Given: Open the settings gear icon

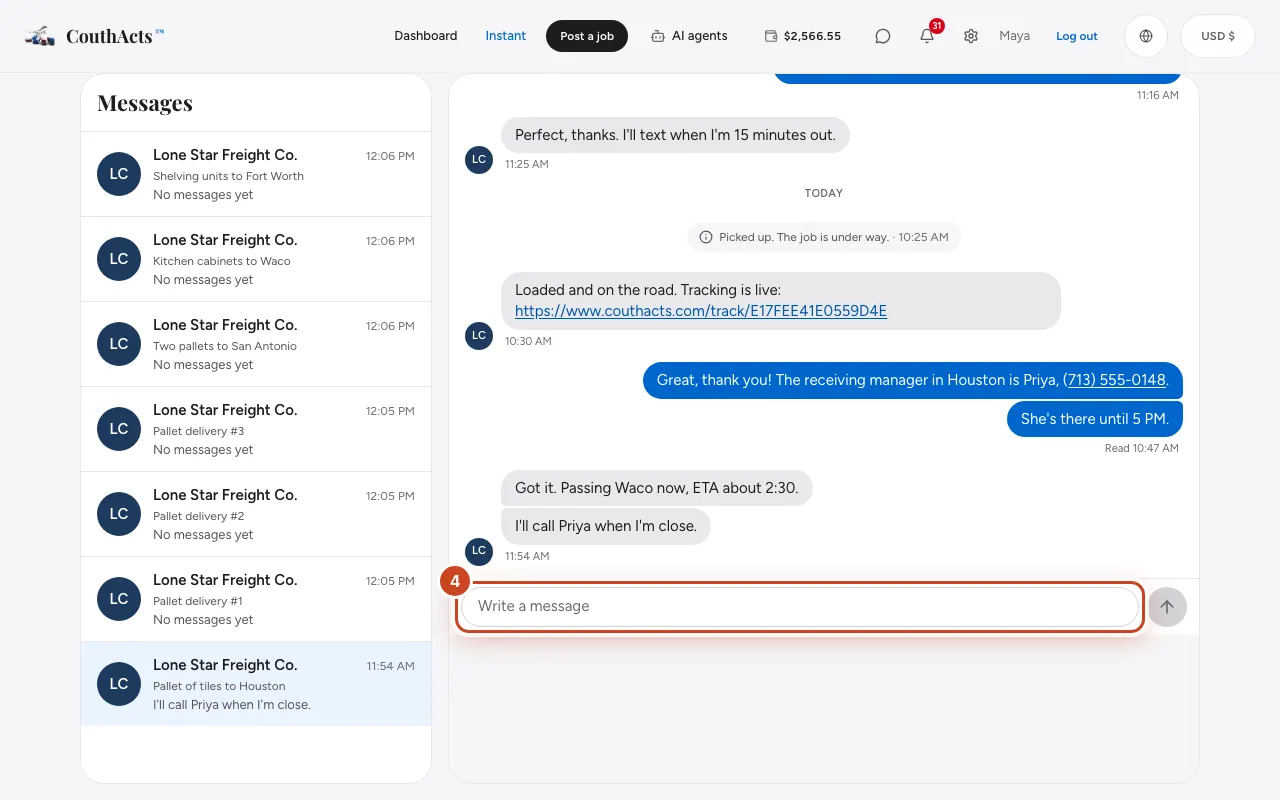Looking at the screenshot, I should [x=971, y=36].
